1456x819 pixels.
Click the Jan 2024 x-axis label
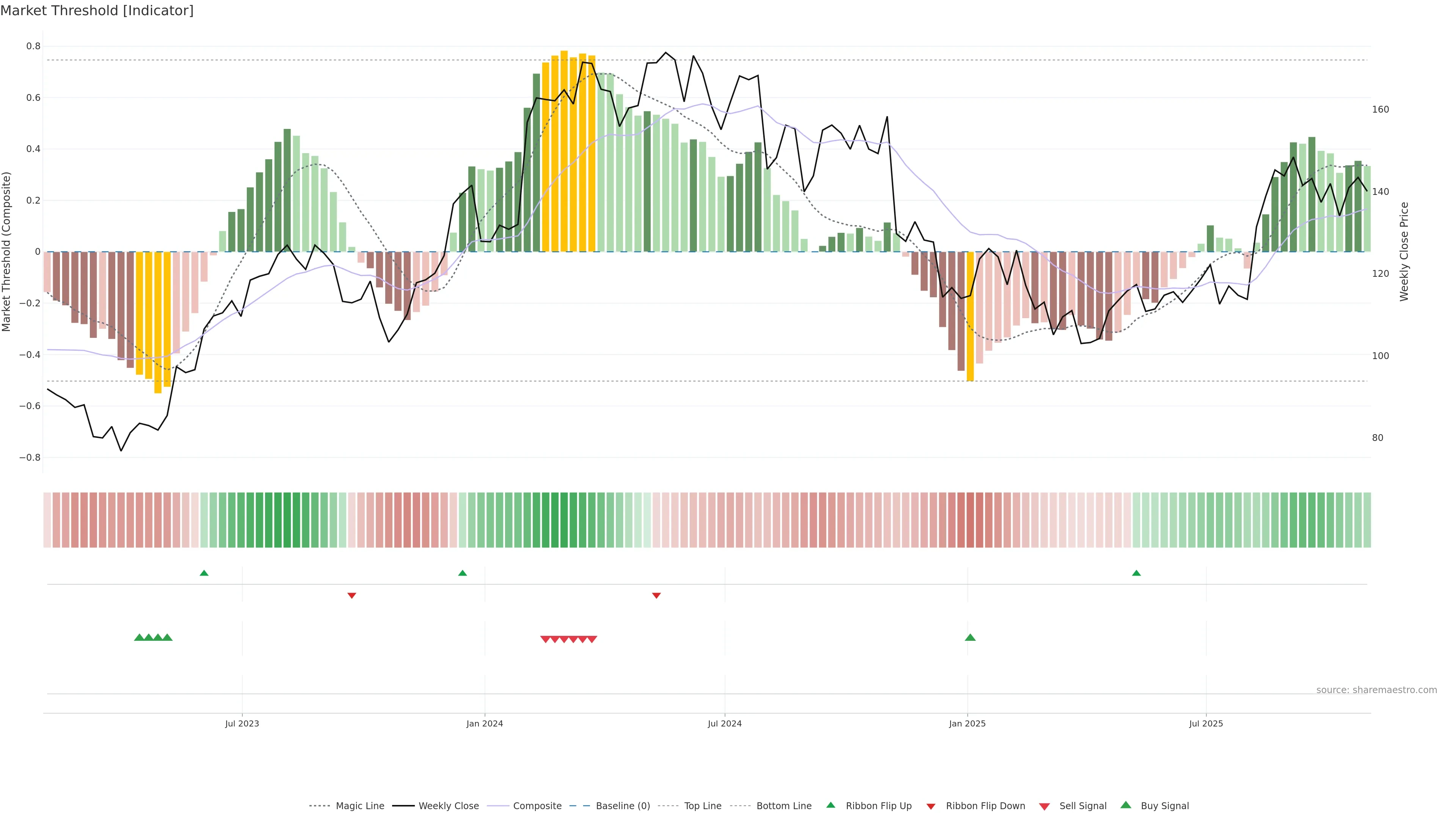click(x=485, y=723)
